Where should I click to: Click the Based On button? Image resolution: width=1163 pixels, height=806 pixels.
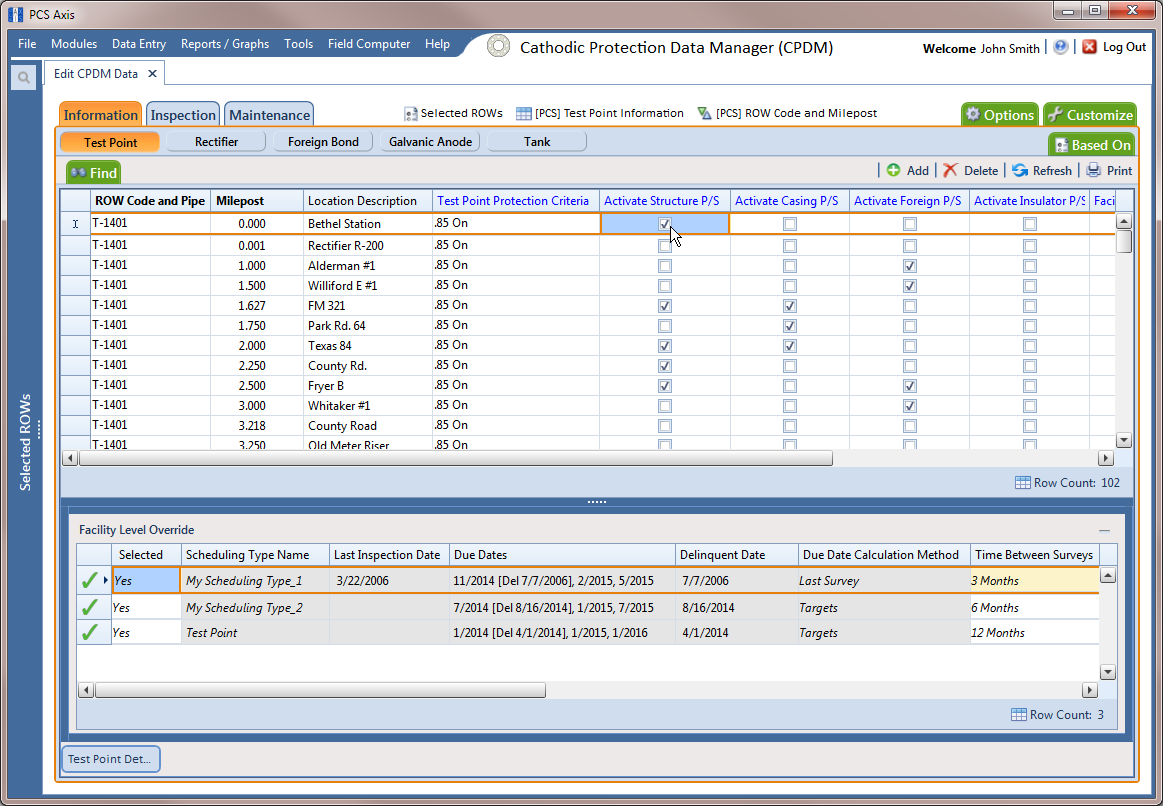point(1092,145)
